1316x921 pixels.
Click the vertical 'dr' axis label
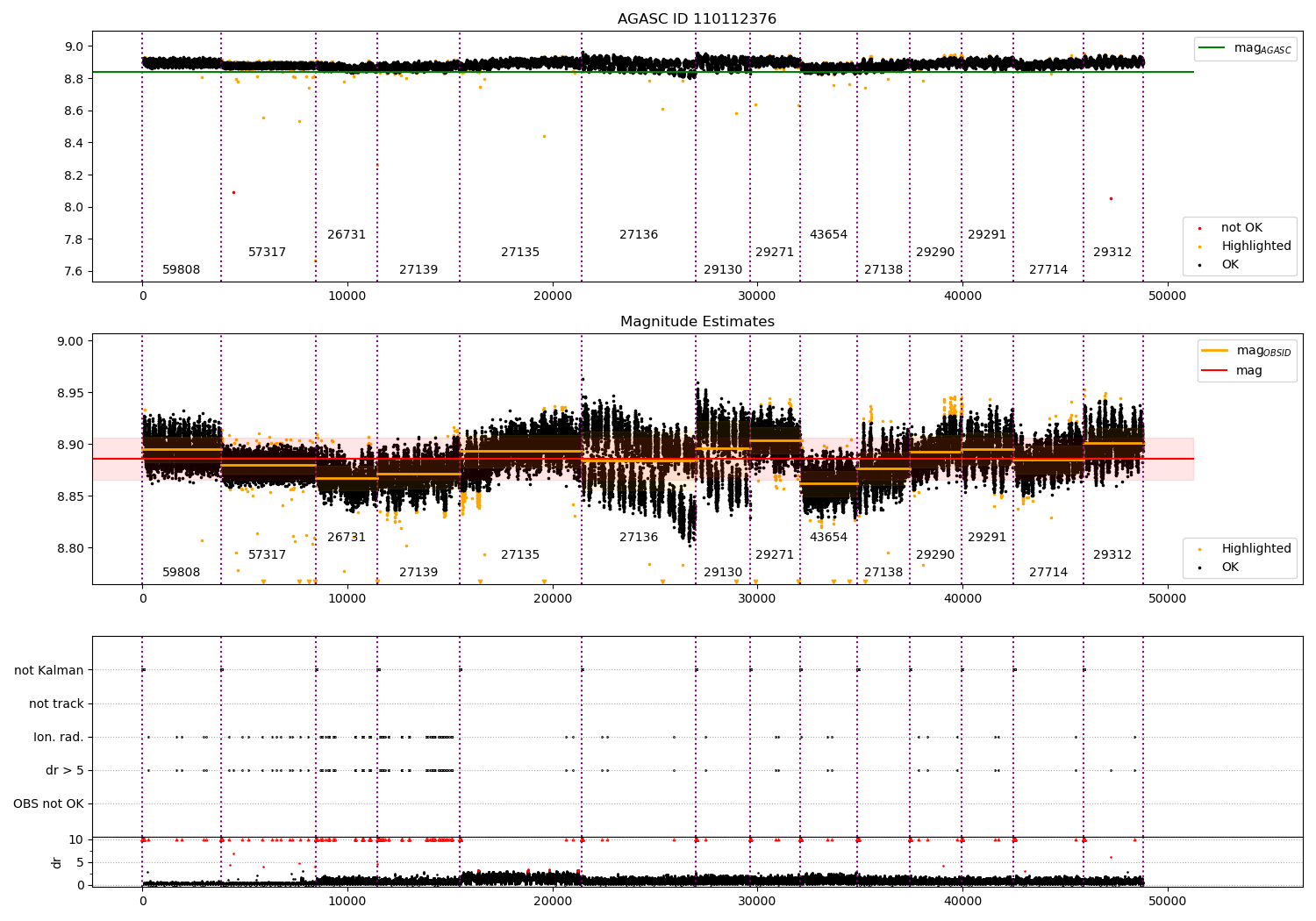(x=57, y=862)
